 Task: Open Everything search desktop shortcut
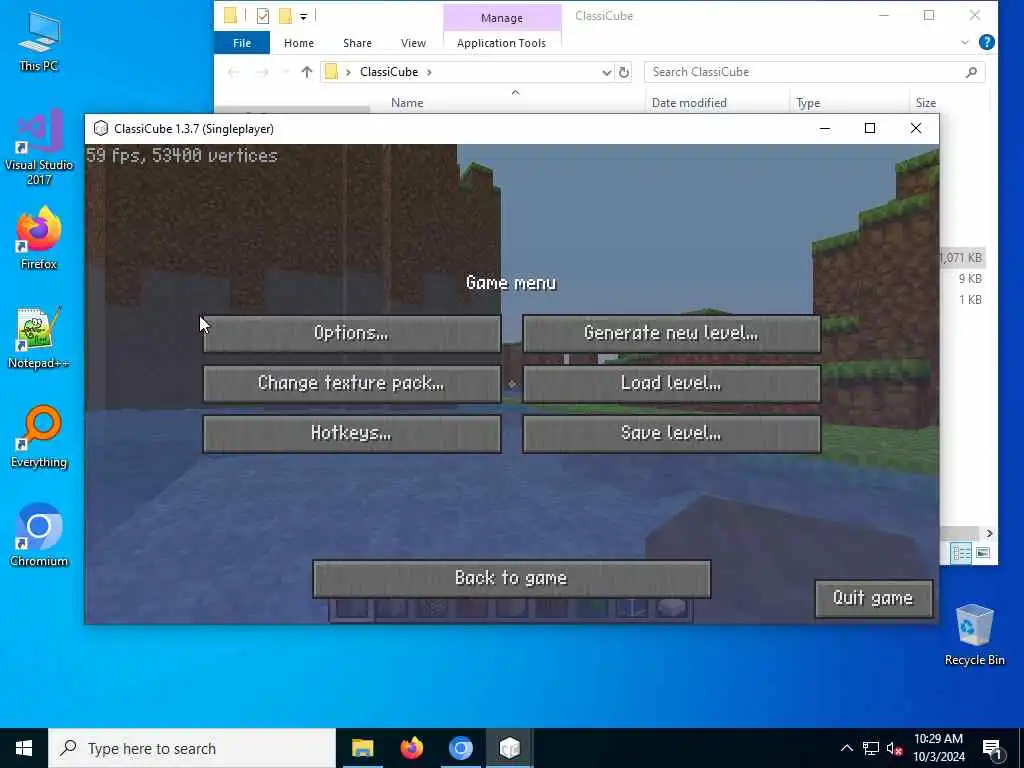[x=39, y=437]
